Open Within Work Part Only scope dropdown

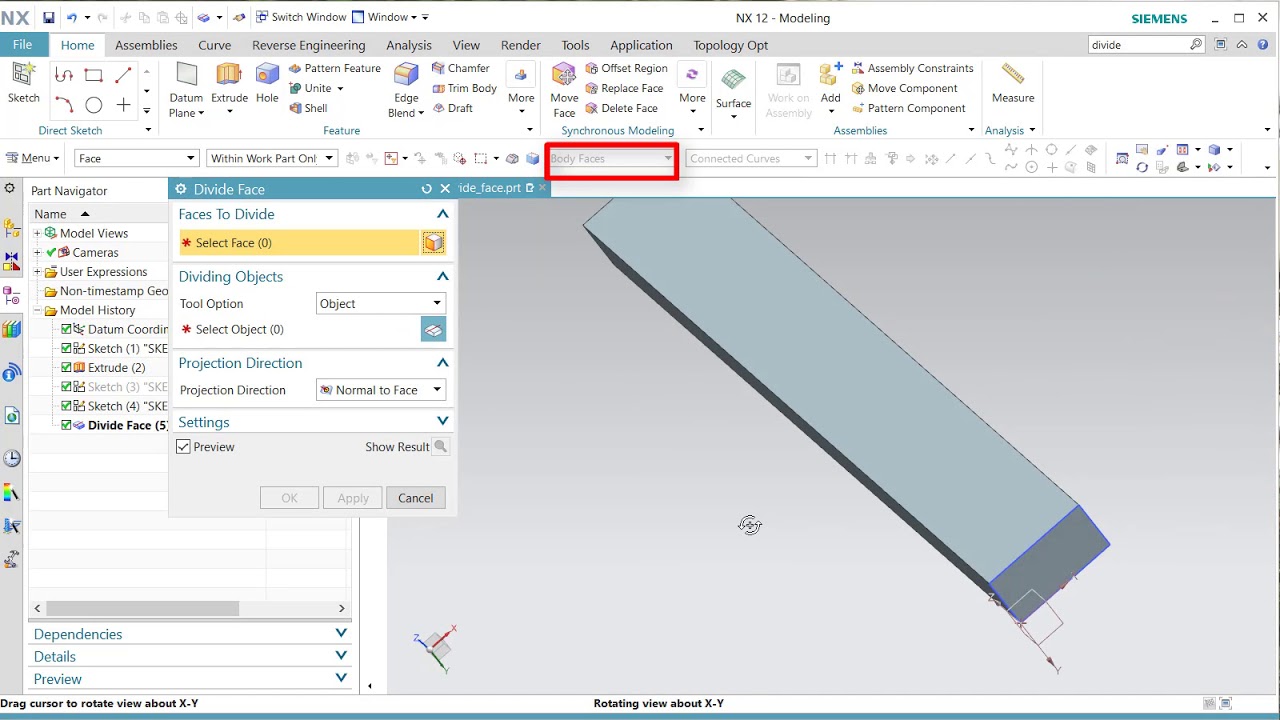point(271,158)
